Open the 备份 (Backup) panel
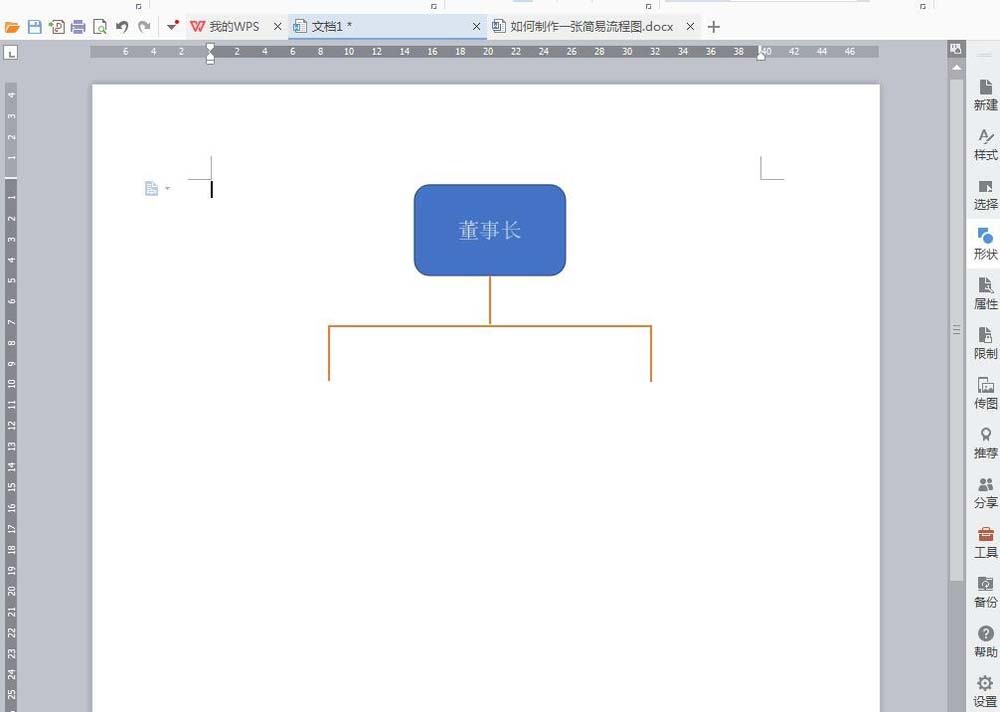 [984, 591]
